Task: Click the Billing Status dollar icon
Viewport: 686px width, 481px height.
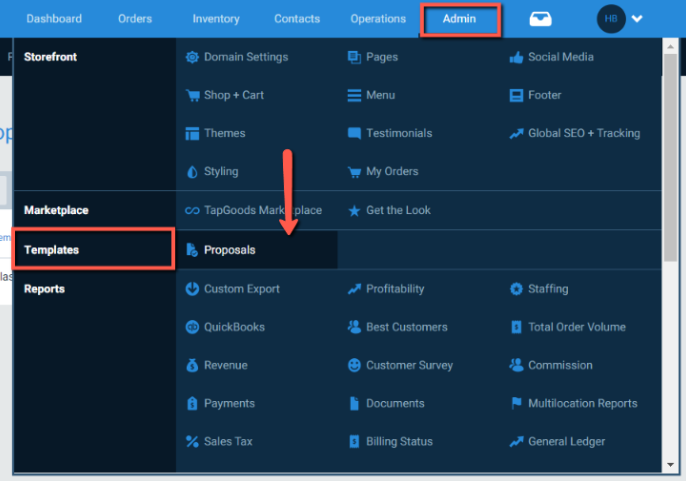Action: [x=354, y=441]
